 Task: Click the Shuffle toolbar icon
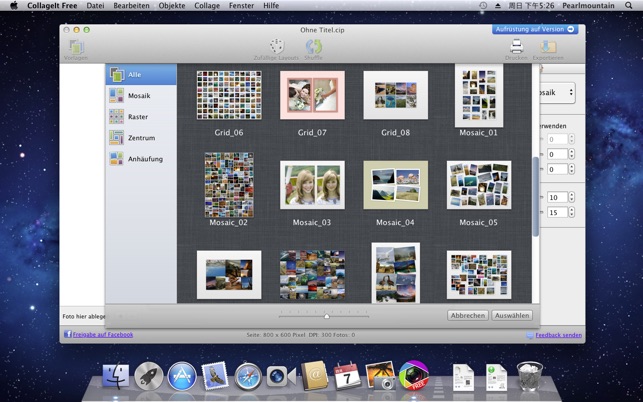click(313, 47)
